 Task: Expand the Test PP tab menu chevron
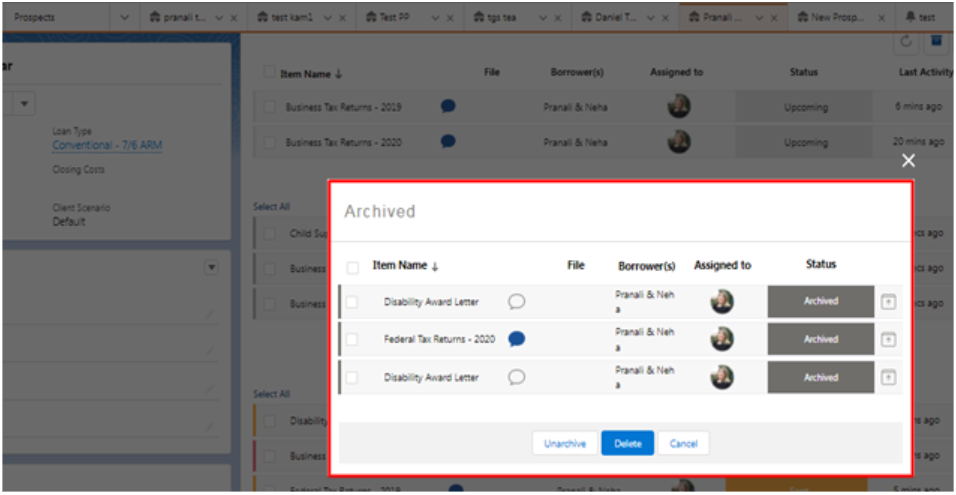pyautogui.click(x=435, y=18)
